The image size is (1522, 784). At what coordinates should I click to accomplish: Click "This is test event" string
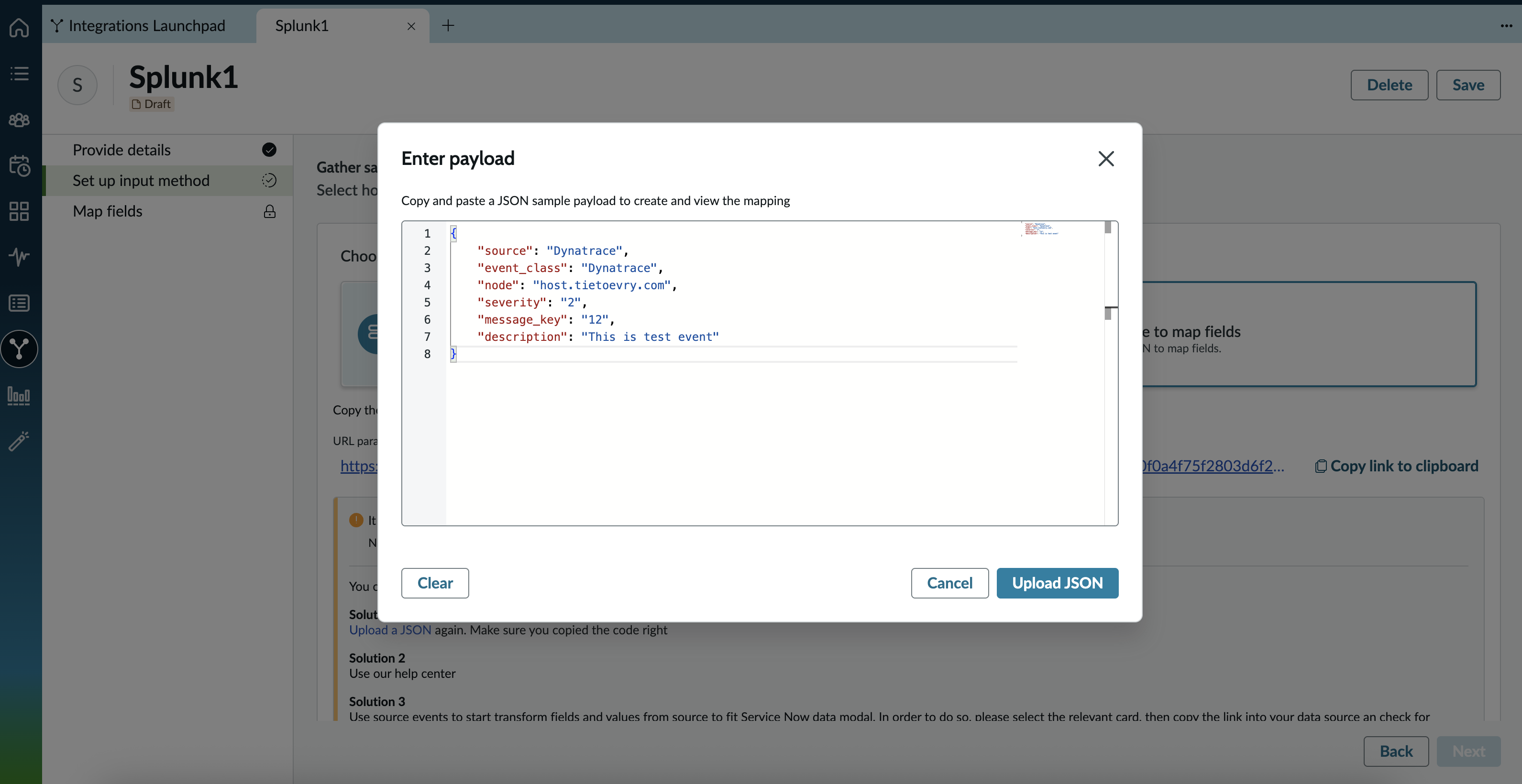tap(650, 337)
